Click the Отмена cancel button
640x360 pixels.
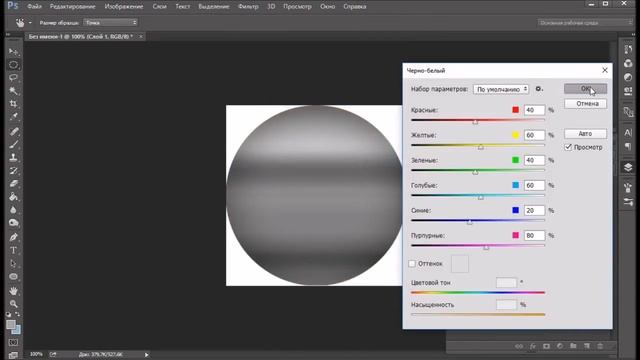(585, 104)
